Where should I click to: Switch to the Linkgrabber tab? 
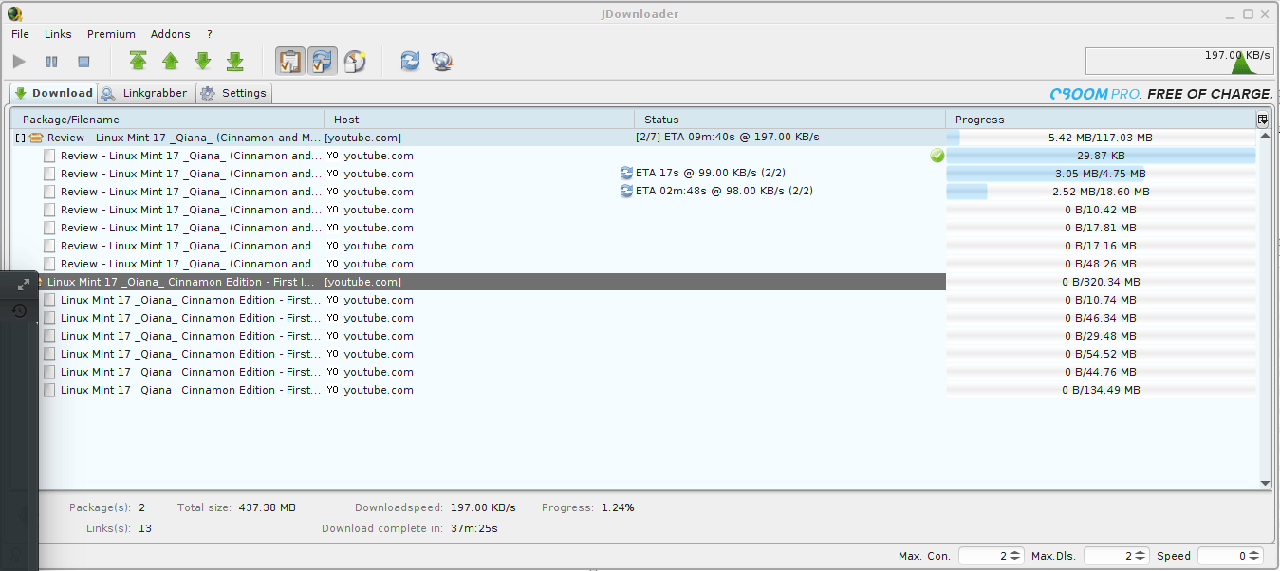(x=145, y=93)
